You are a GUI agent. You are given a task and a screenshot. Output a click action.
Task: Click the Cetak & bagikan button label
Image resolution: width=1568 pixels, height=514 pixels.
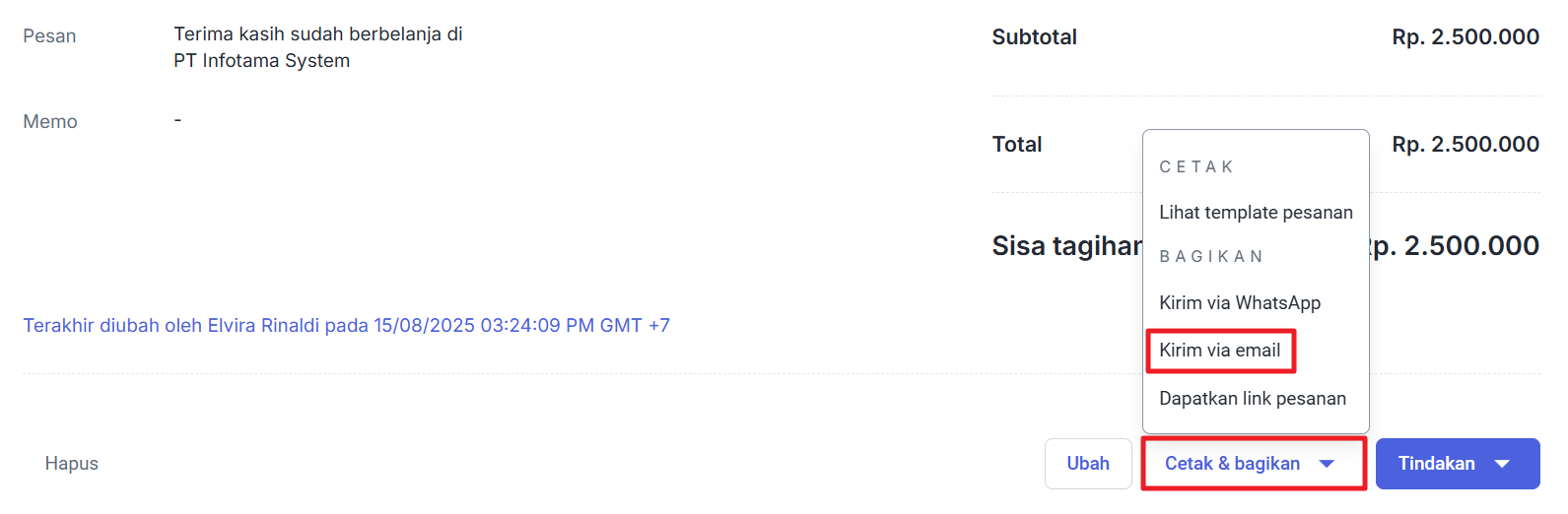pos(1232,464)
